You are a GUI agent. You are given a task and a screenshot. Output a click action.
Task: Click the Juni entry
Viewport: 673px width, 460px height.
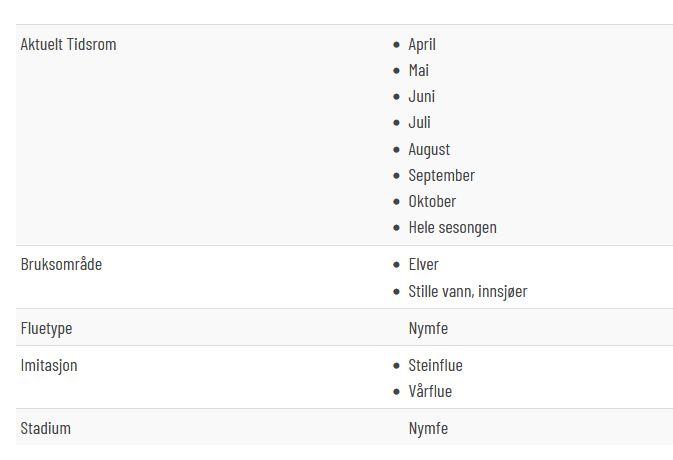421,97
